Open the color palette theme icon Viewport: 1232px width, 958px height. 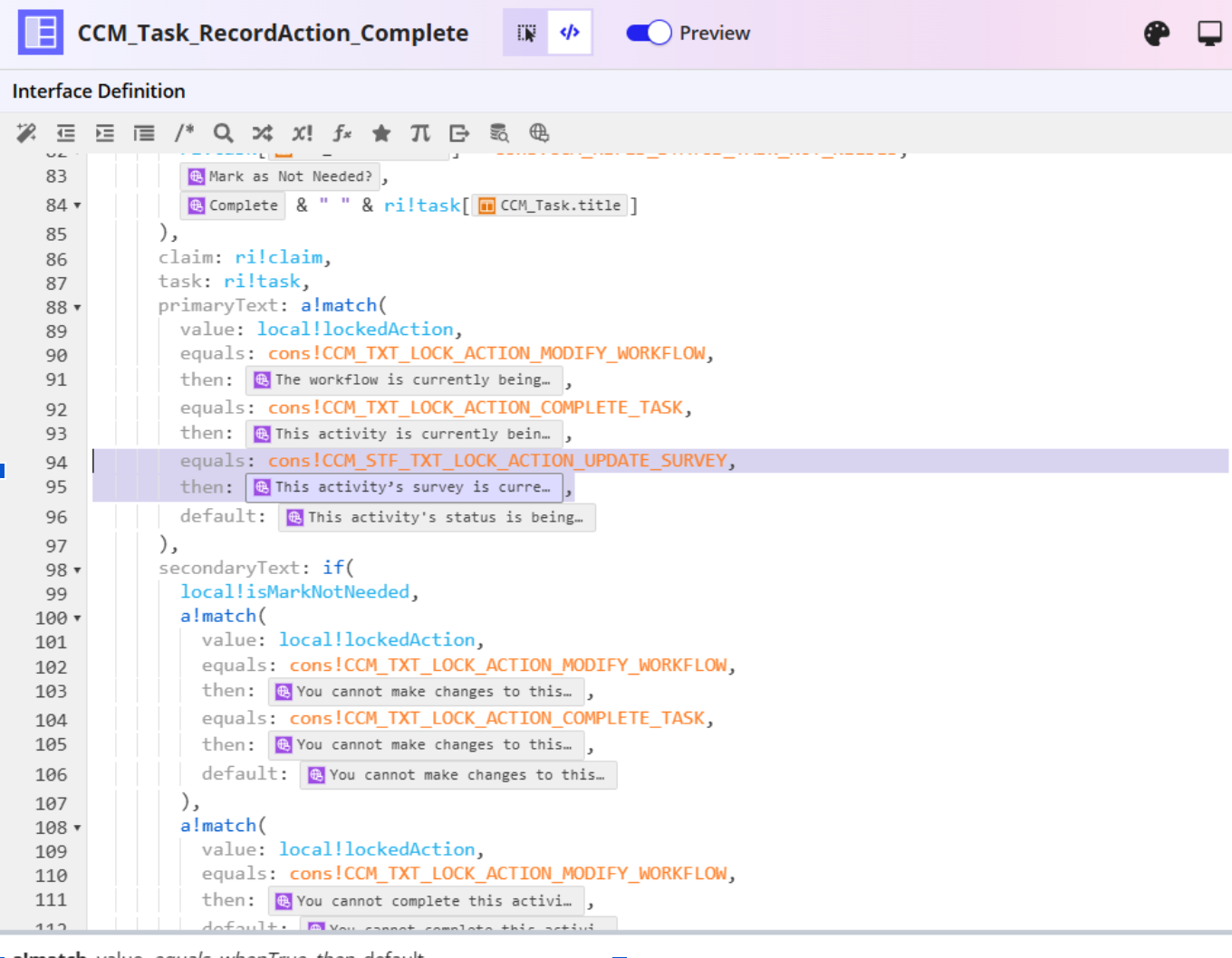click(1157, 34)
